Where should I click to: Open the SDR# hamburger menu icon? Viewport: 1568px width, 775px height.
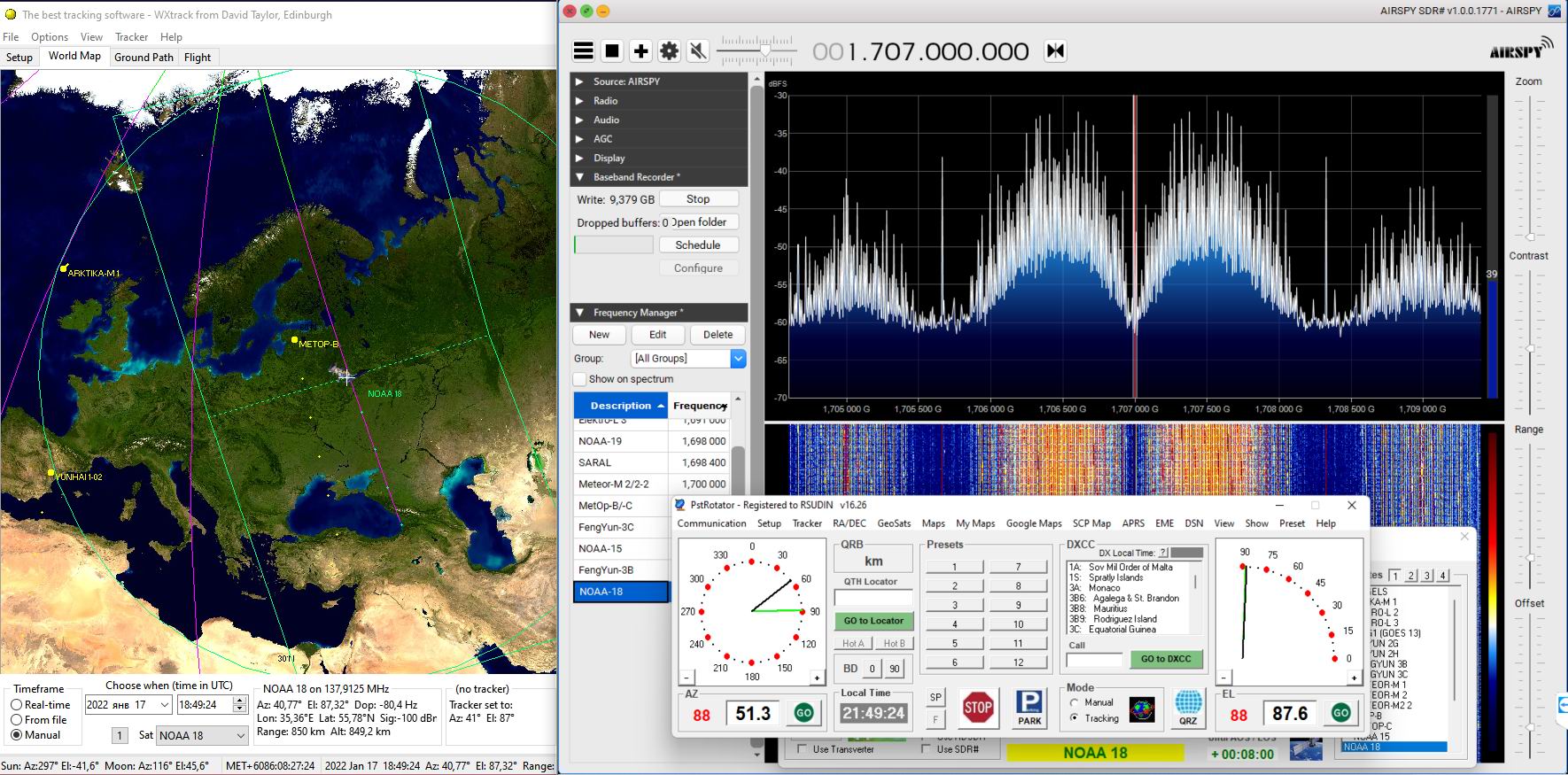[583, 51]
